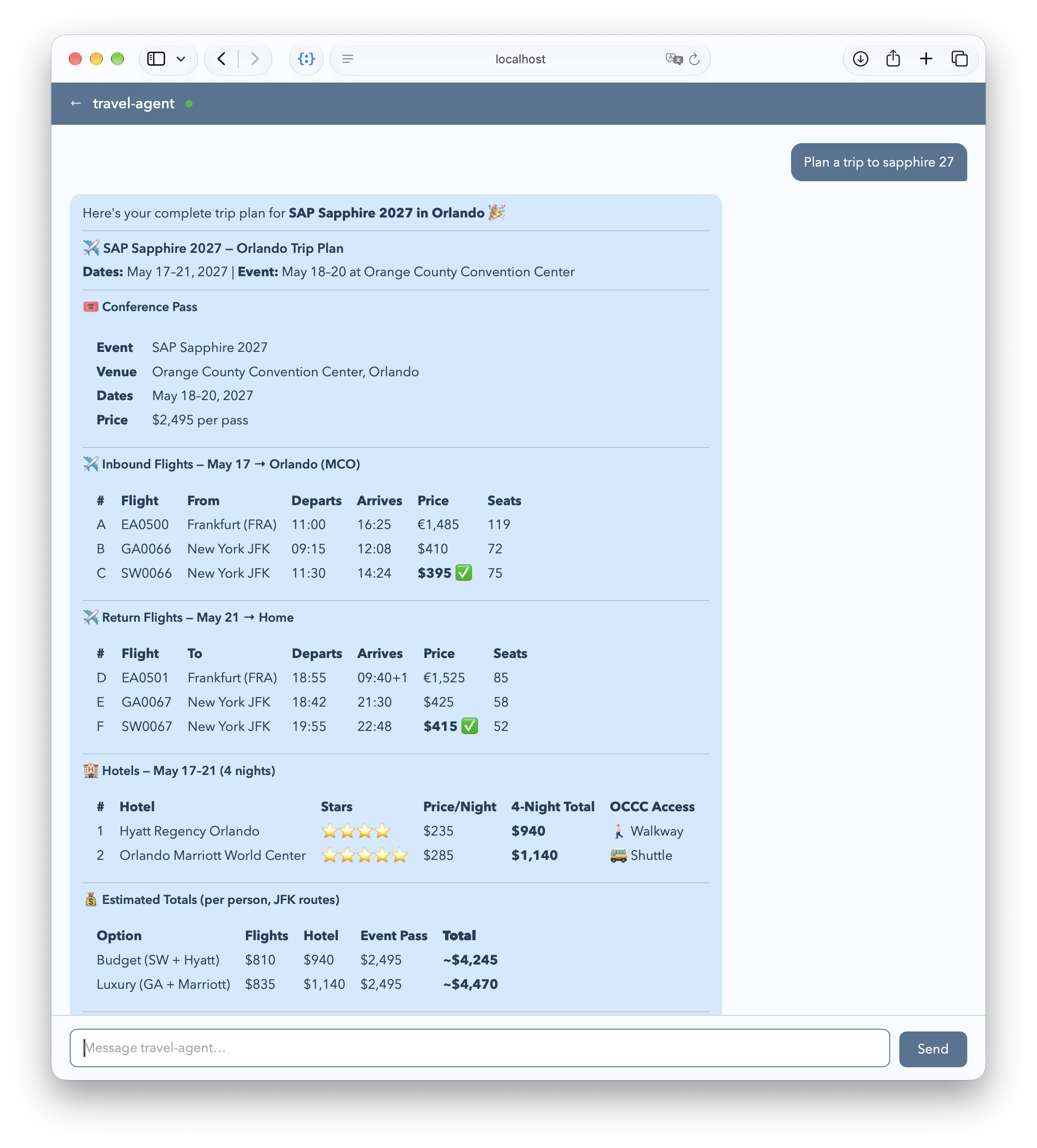Click the $1,140 four-night total in Hotels table

click(534, 855)
